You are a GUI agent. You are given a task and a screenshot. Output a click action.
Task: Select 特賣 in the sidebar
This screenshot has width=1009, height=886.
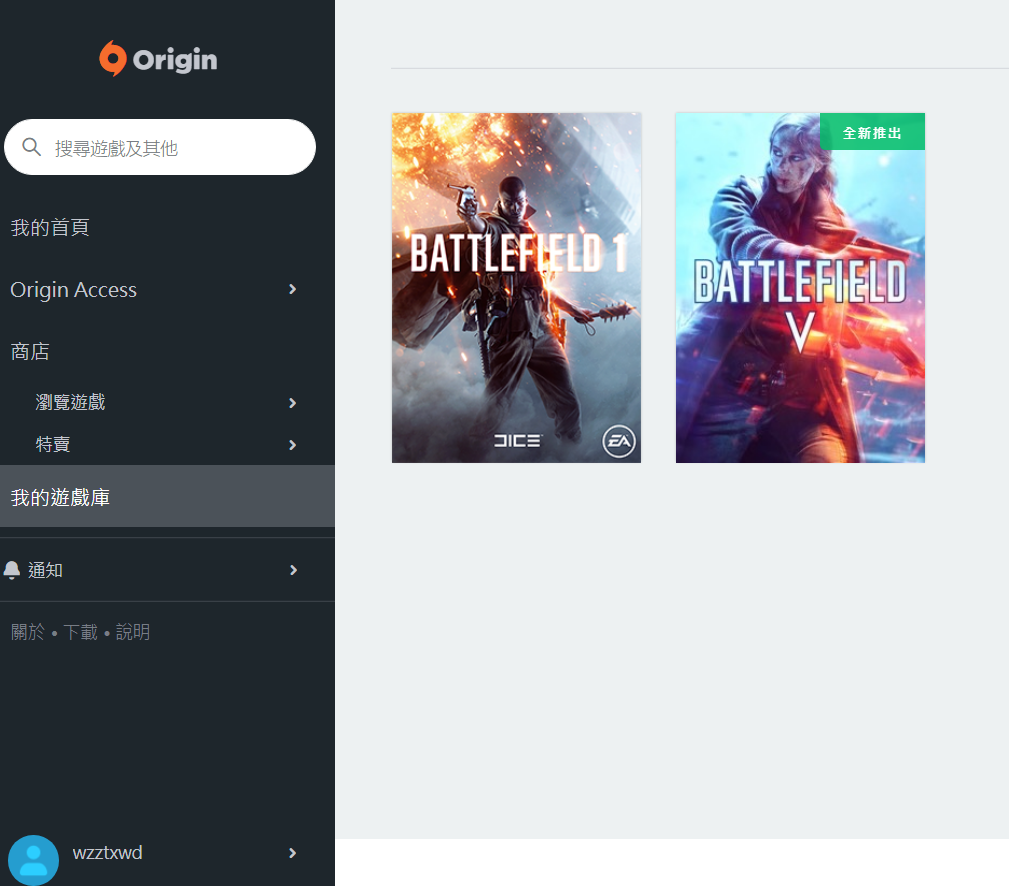pyautogui.click(x=53, y=444)
